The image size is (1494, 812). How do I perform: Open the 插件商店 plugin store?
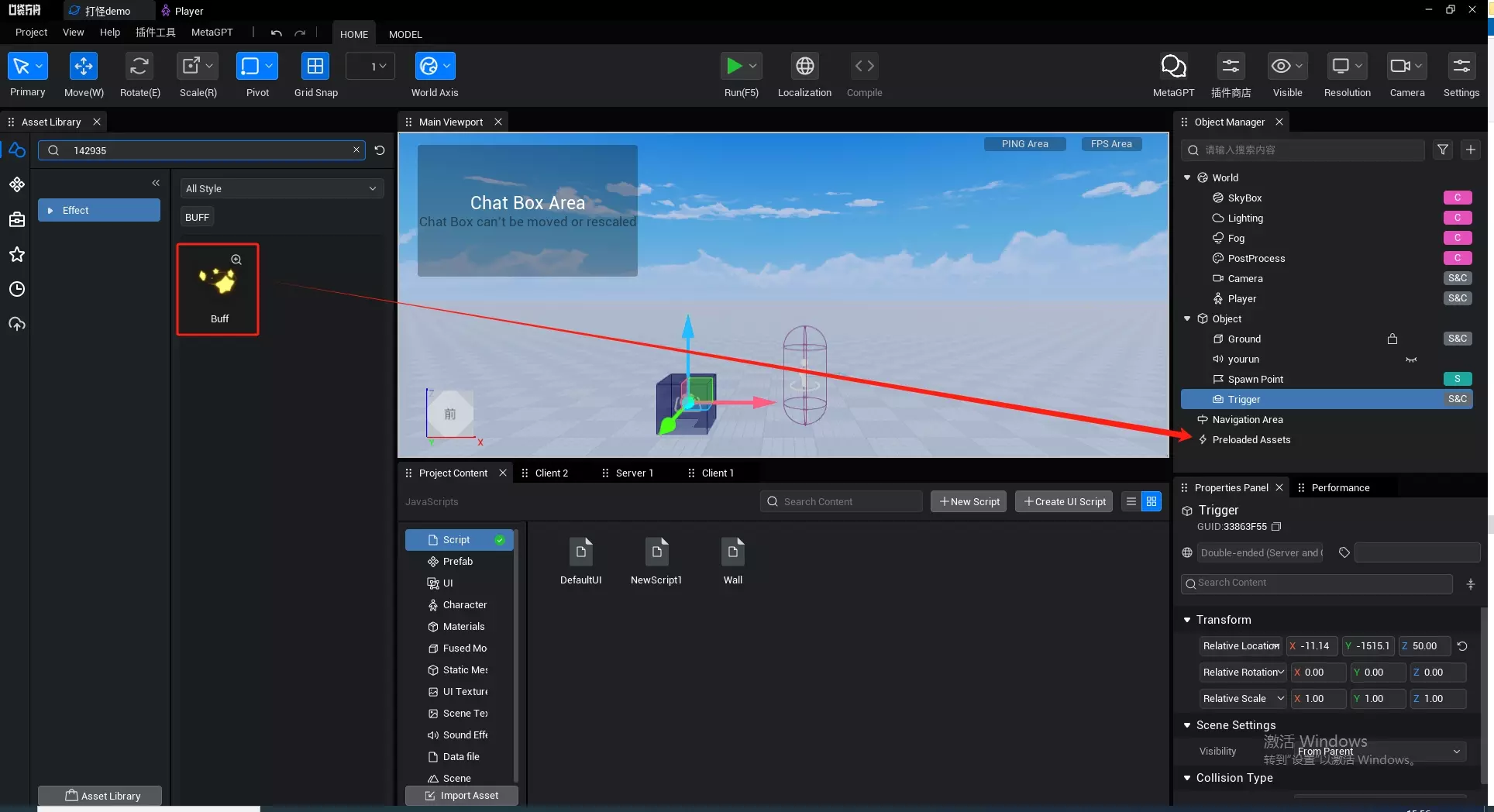point(1231,66)
